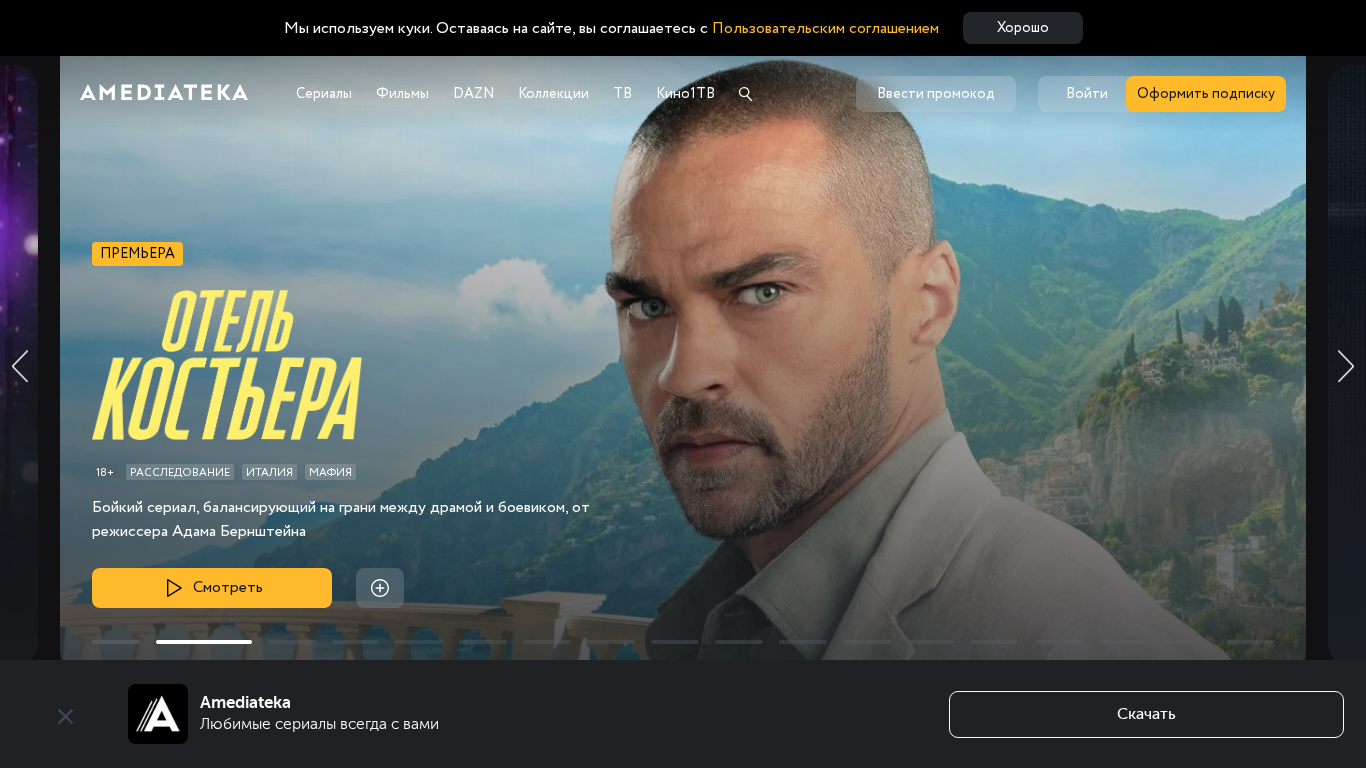The height and width of the screenshot is (768, 1366).
Task: Click the Войти login button
Action: [1086, 94]
